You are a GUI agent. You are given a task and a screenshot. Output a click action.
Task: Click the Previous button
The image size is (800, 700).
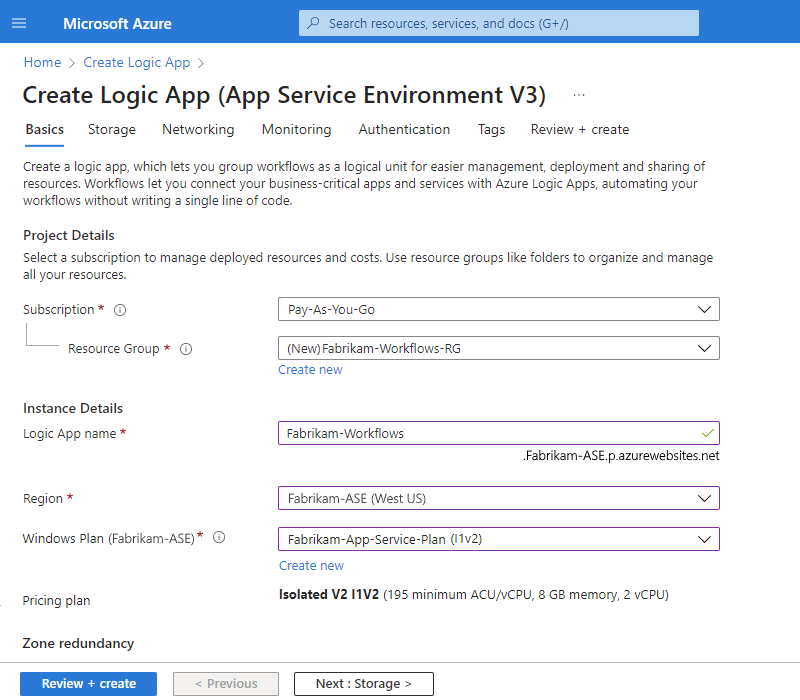tap(226, 684)
